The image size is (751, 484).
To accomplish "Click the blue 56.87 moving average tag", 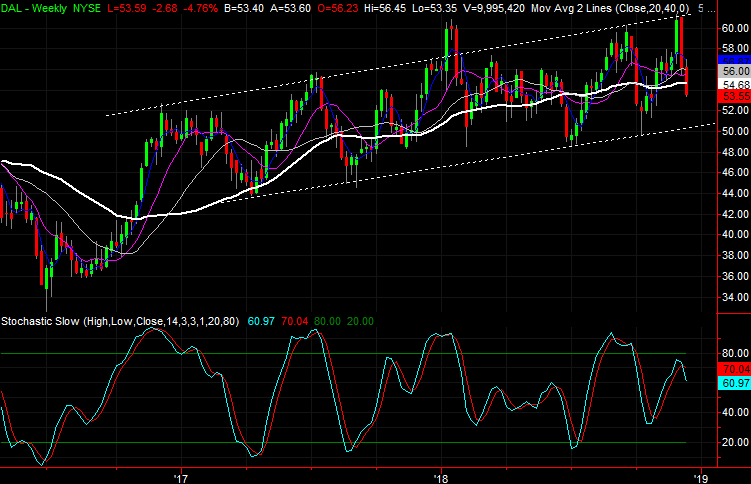I will click(x=734, y=61).
